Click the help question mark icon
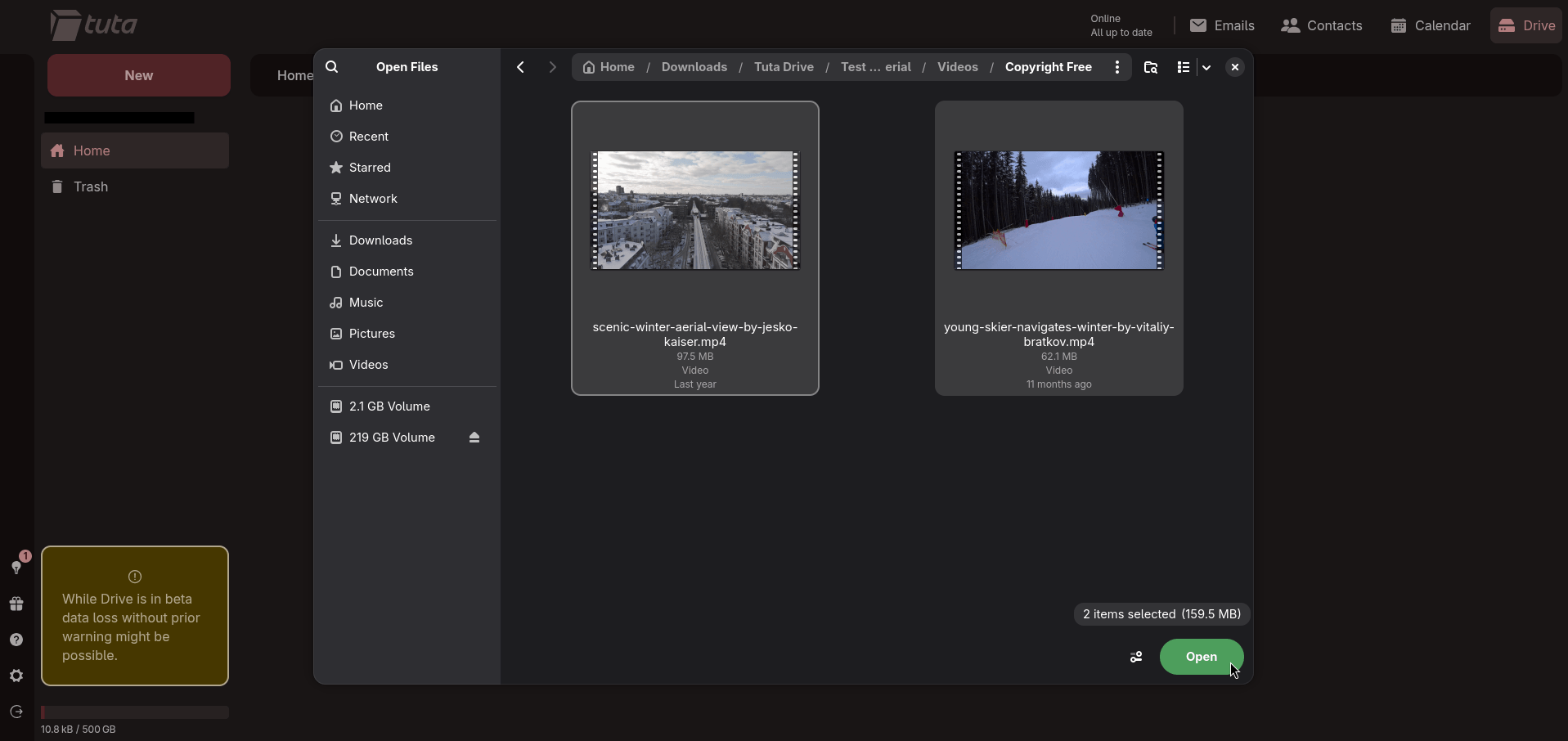Viewport: 1568px width, 741px height. [16, 640]
